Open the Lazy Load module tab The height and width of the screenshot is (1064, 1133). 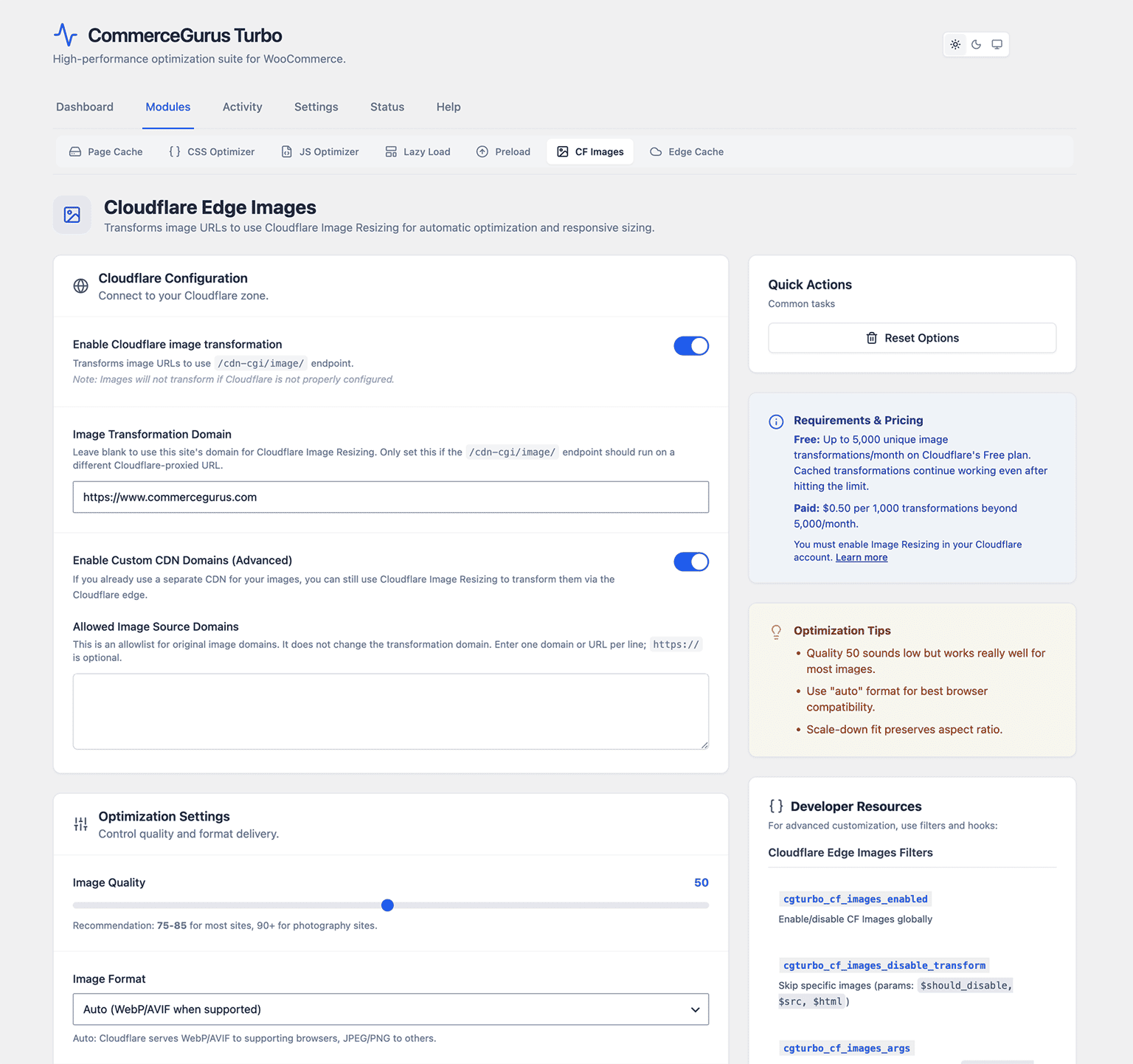coord(417,151)
